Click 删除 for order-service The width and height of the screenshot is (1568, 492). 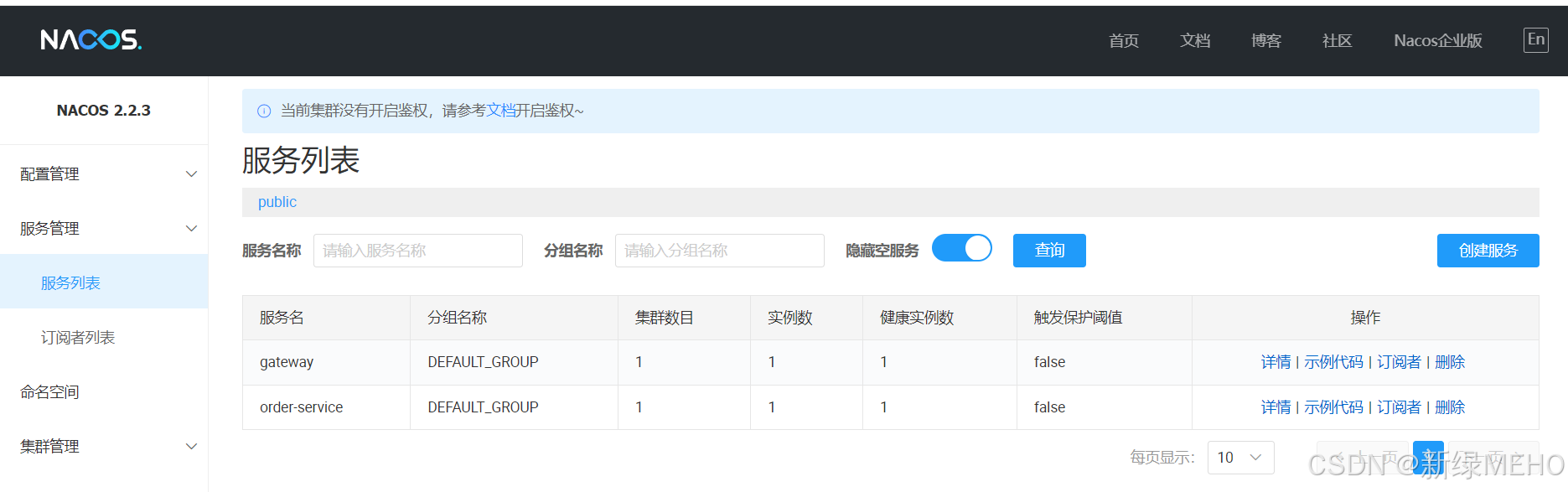tap(1450, 407)
